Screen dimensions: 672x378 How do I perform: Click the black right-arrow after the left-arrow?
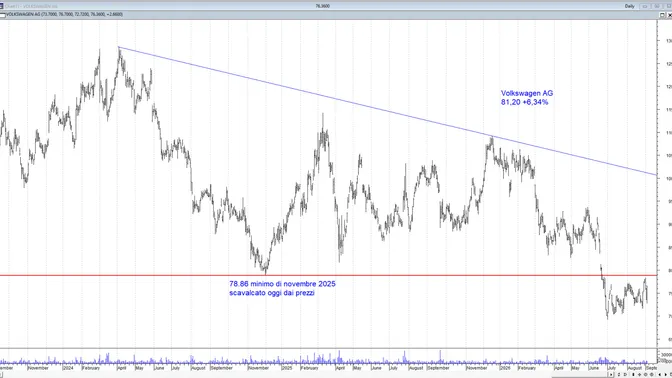(x=666, y=375)
